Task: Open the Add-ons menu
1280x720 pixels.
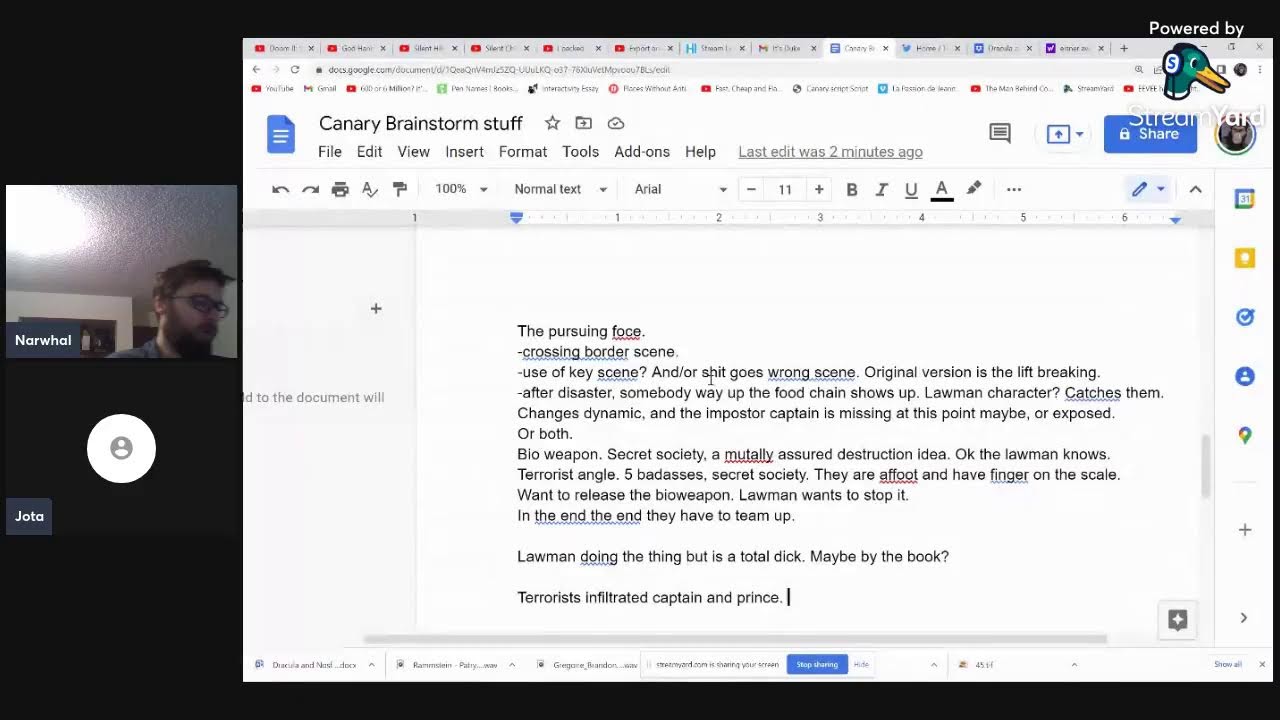Action: click(x=642, y=152)
